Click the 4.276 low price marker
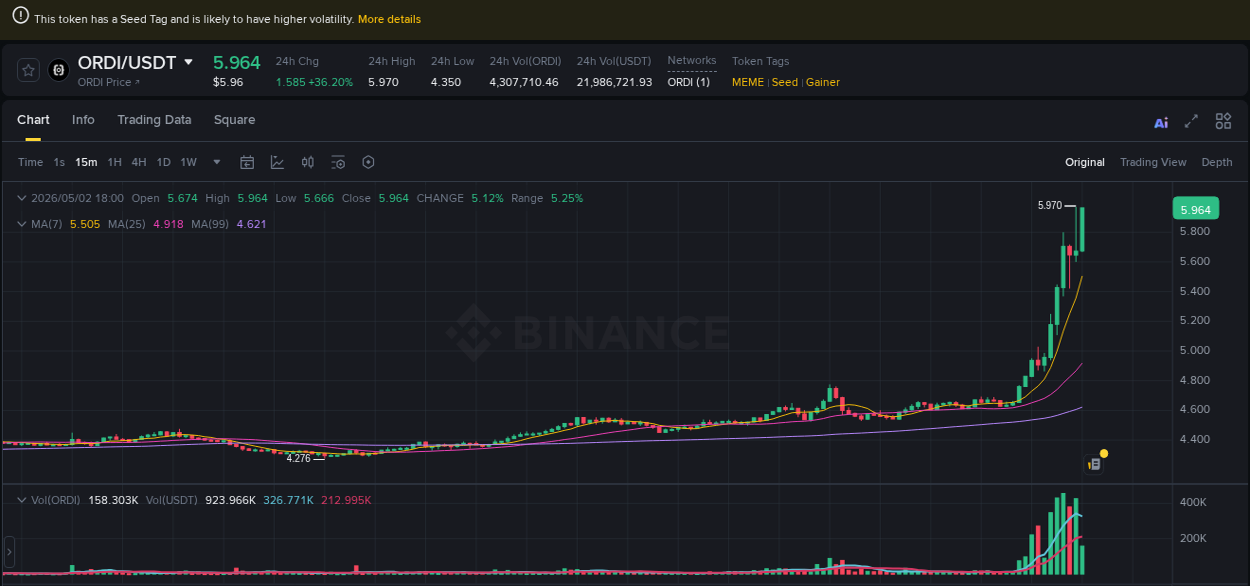The height and width of the screenshot is (586, 1250). click(298, 458)
